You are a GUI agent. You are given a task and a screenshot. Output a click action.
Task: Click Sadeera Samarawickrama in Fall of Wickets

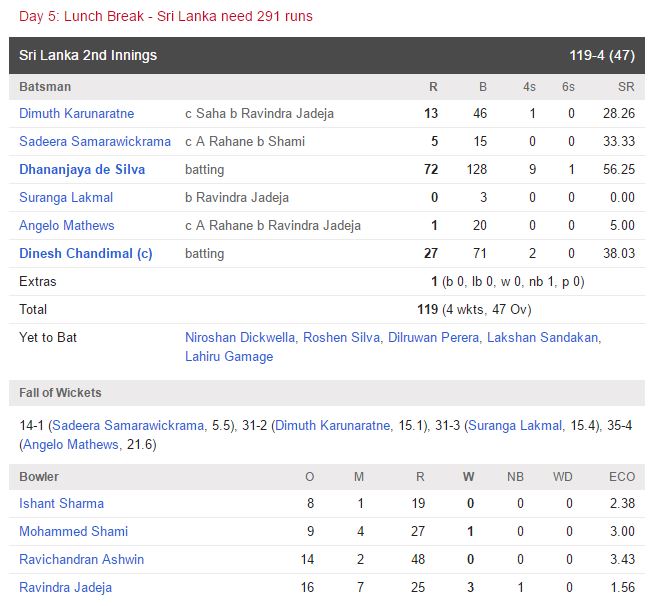(x=128, y=426)
